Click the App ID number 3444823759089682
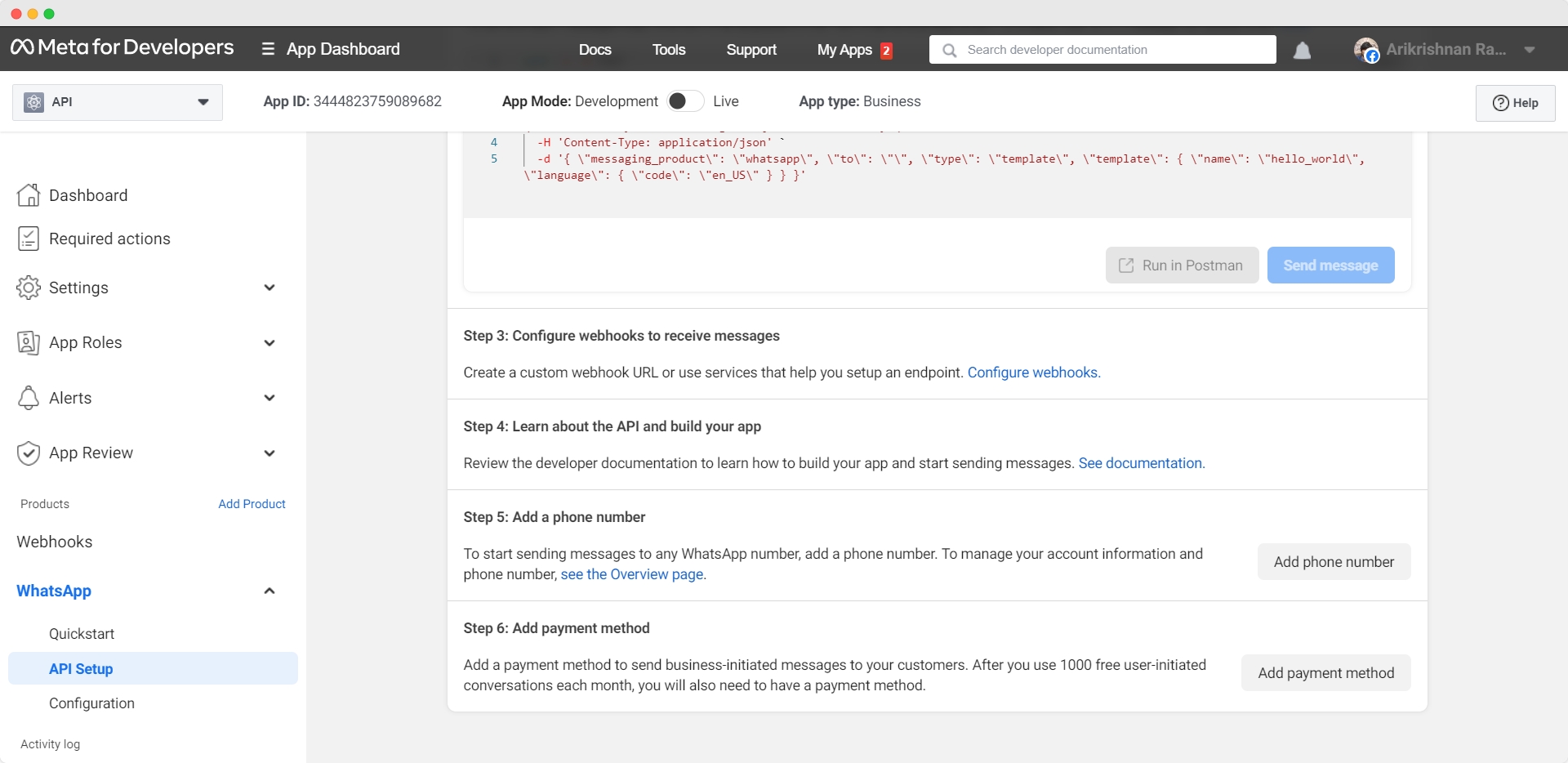The image size is (1568, 763). pos(377,101)
